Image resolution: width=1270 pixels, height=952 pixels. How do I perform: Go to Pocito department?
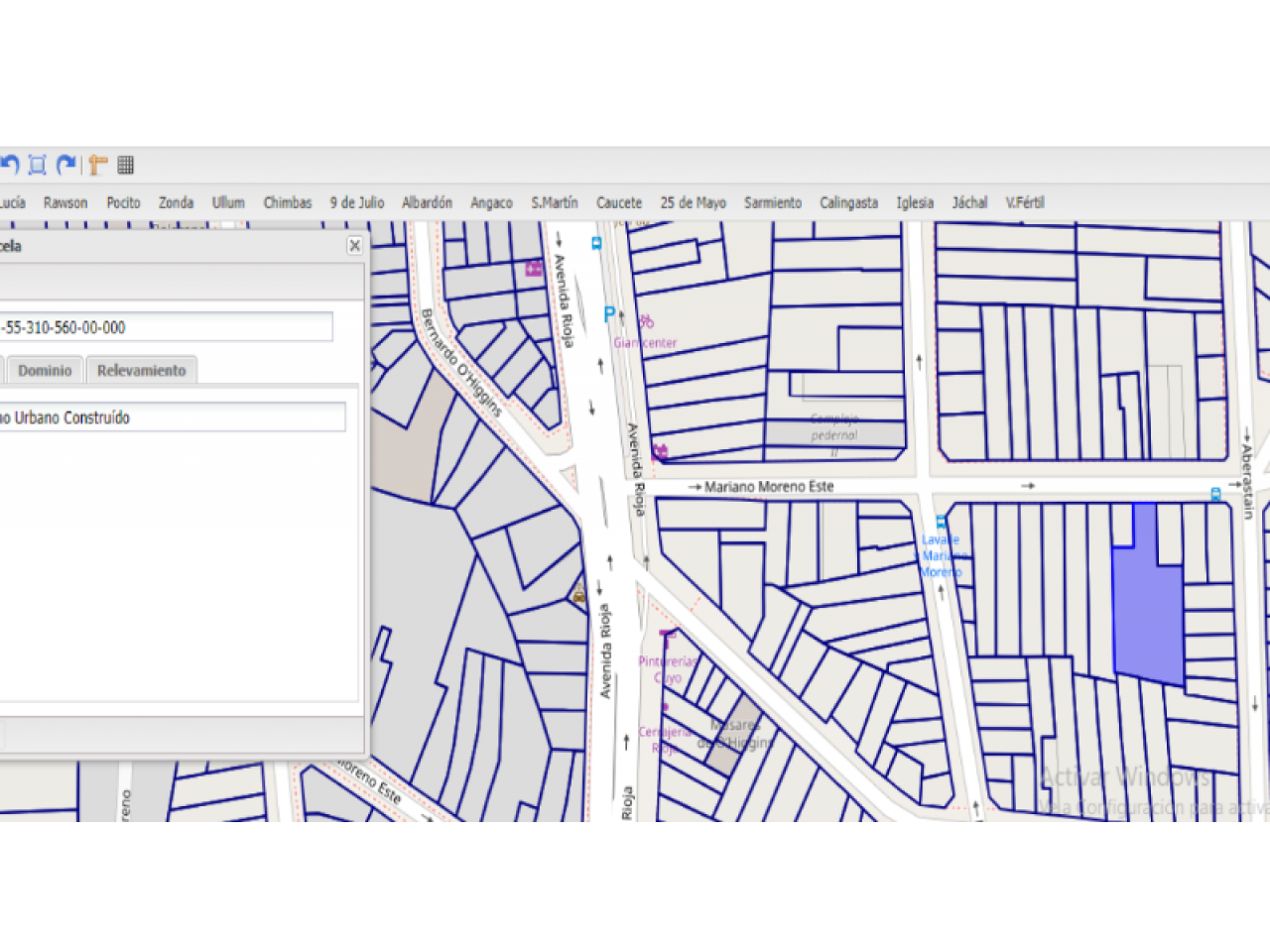pos(124,202)
